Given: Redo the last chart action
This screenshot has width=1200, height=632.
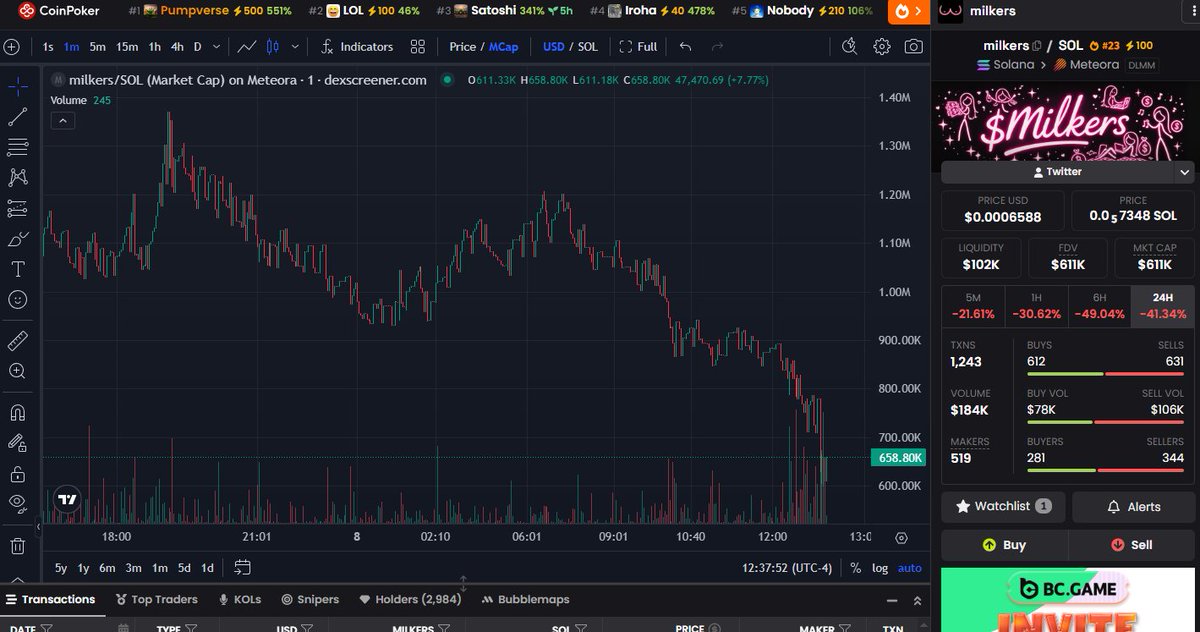Looking at the screenshot, I should 717,47.
